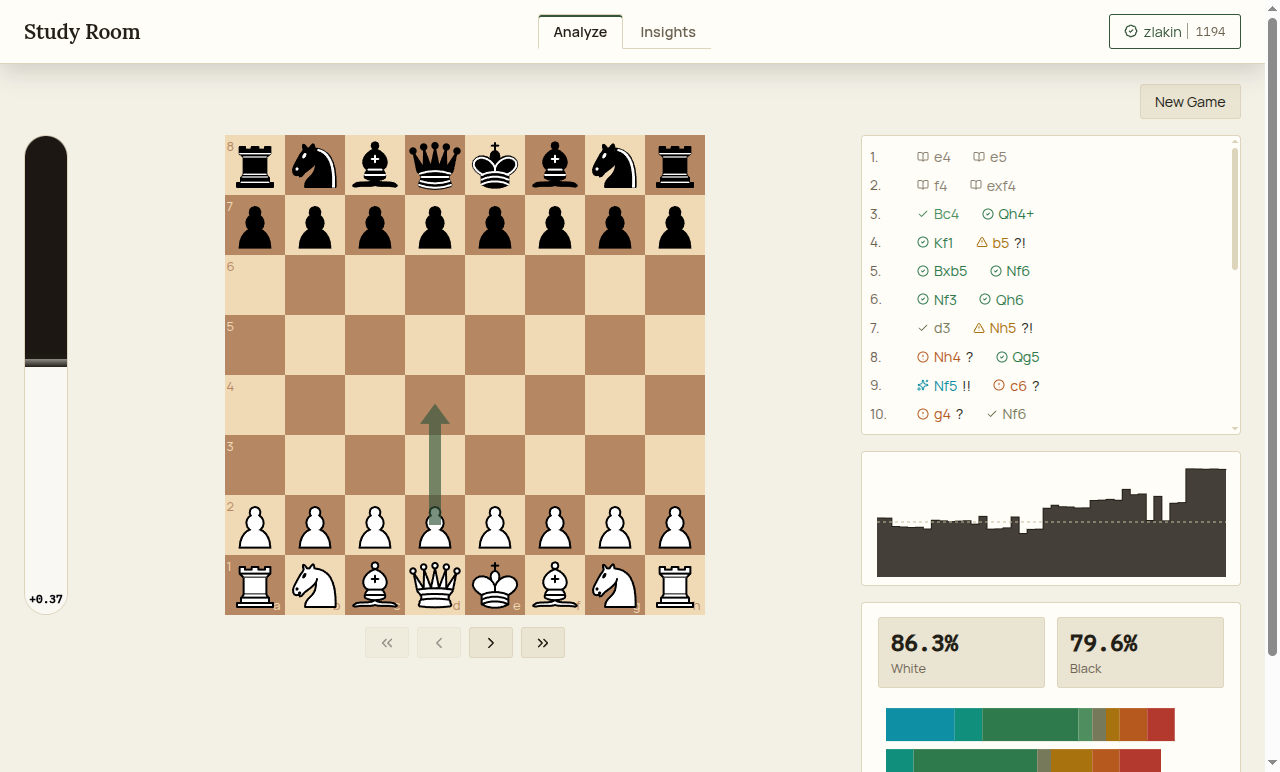Go to Black's move Qg5
This screenshot has height=772, width=1280.
tap(1018, 357)
